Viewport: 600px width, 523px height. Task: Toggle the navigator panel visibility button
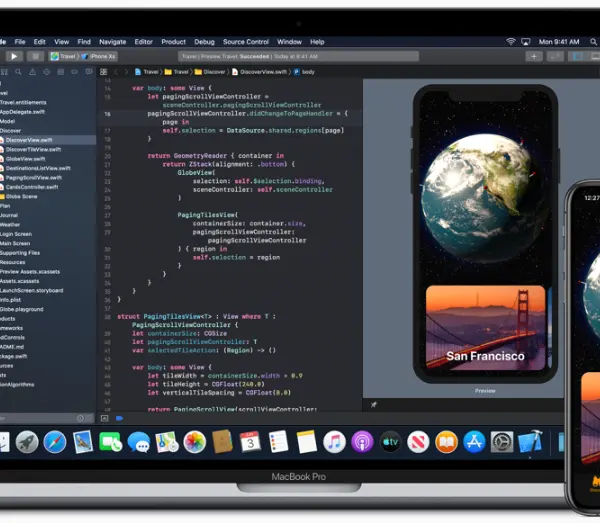(x=577, y=57)
